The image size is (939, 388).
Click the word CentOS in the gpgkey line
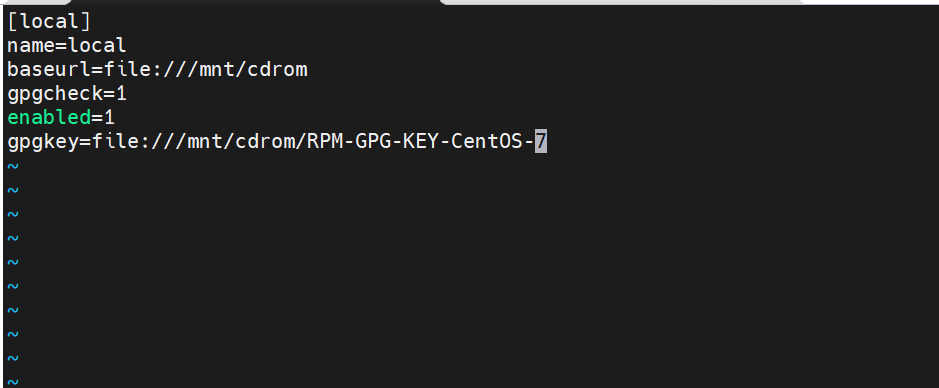point(487,141)
